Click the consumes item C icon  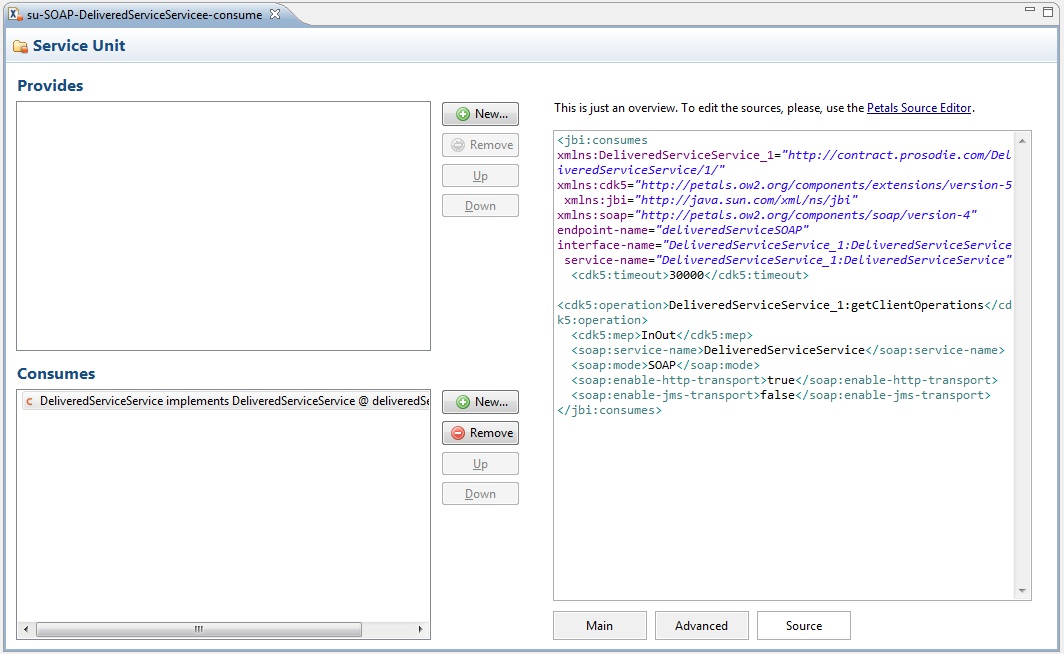30,401
